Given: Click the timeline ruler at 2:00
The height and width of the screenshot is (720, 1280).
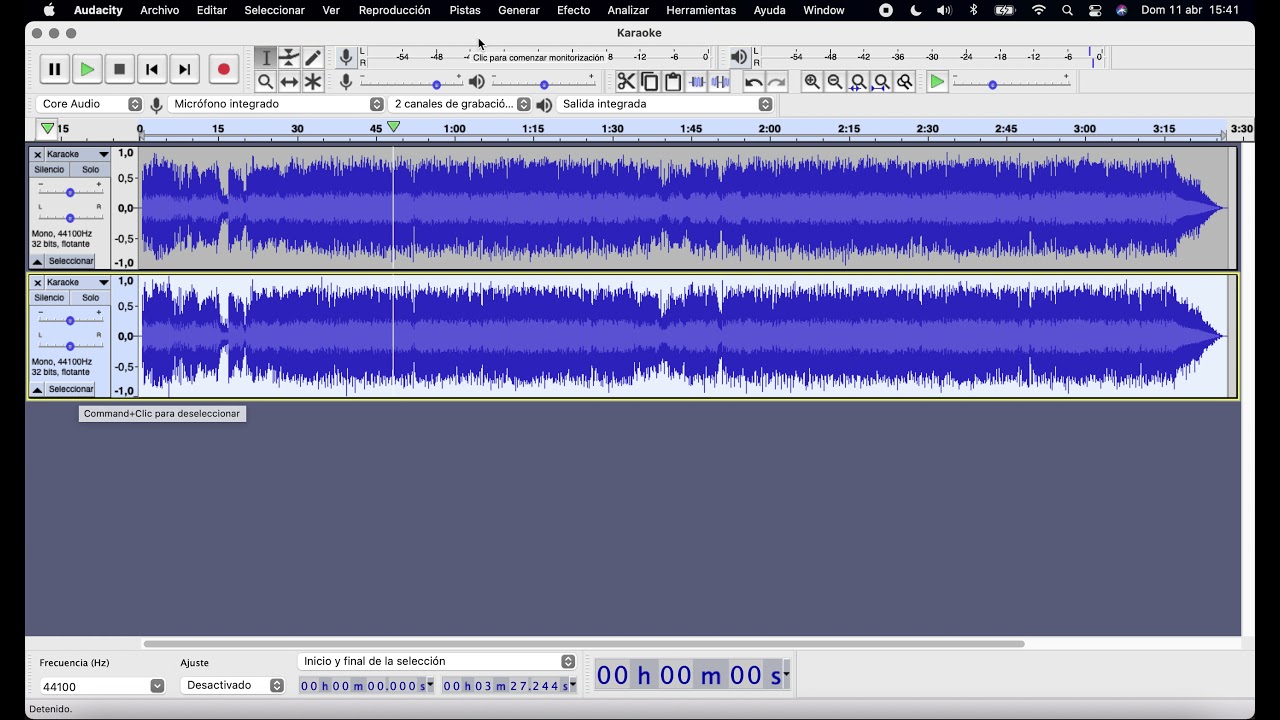Looking at the screenshot, I should tap(770, 129).
